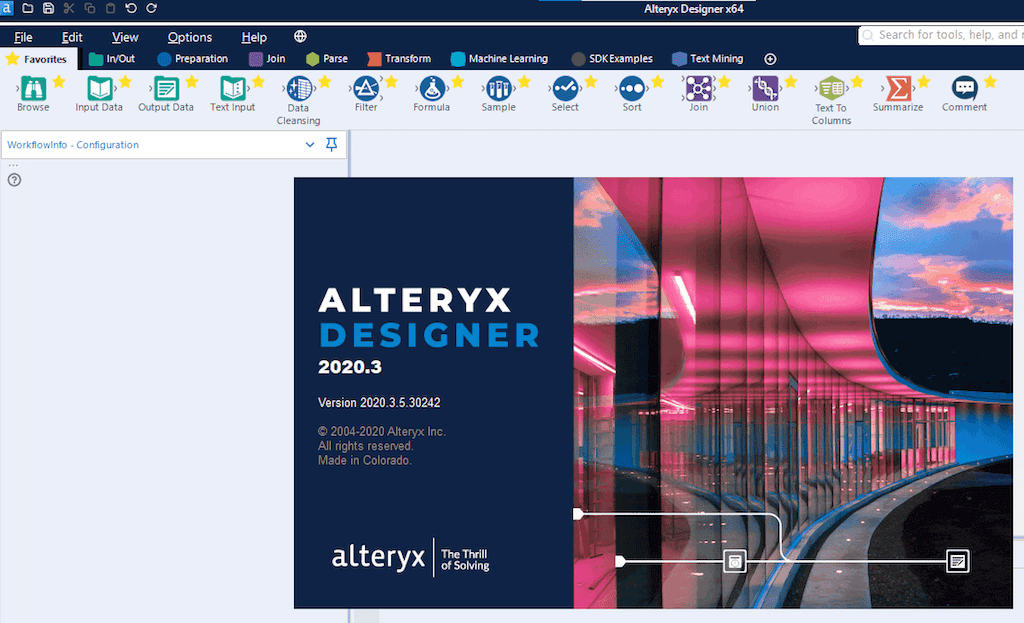Viewport: 1024px width, 623px height.
Task: Open file using the folder icon
Action: point(27,8)
